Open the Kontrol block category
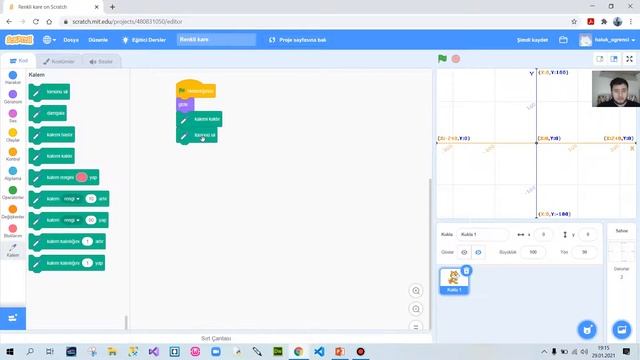This screenshot has width=640, height=360. pyautogui.click(x=13, y=154)
